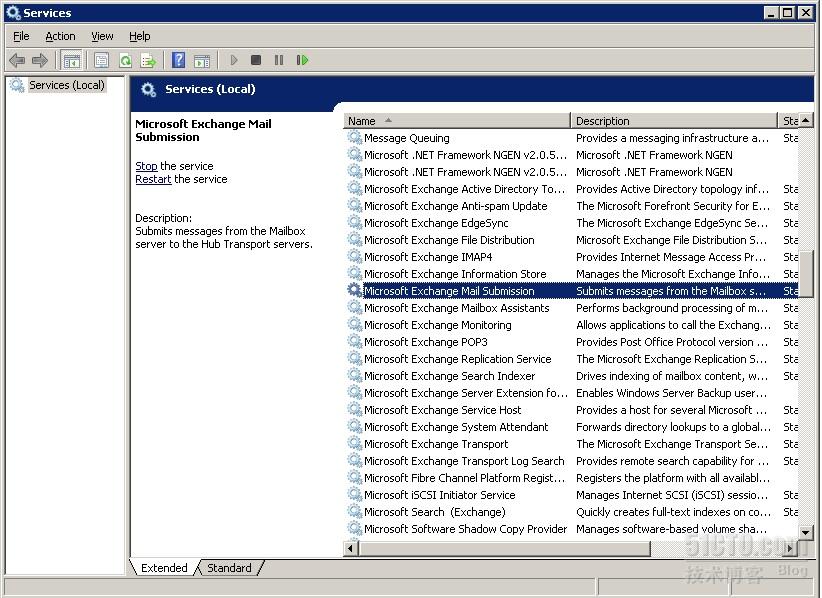
Task: Open the Properties toolbar icon
Action: [x=101, y=60]
